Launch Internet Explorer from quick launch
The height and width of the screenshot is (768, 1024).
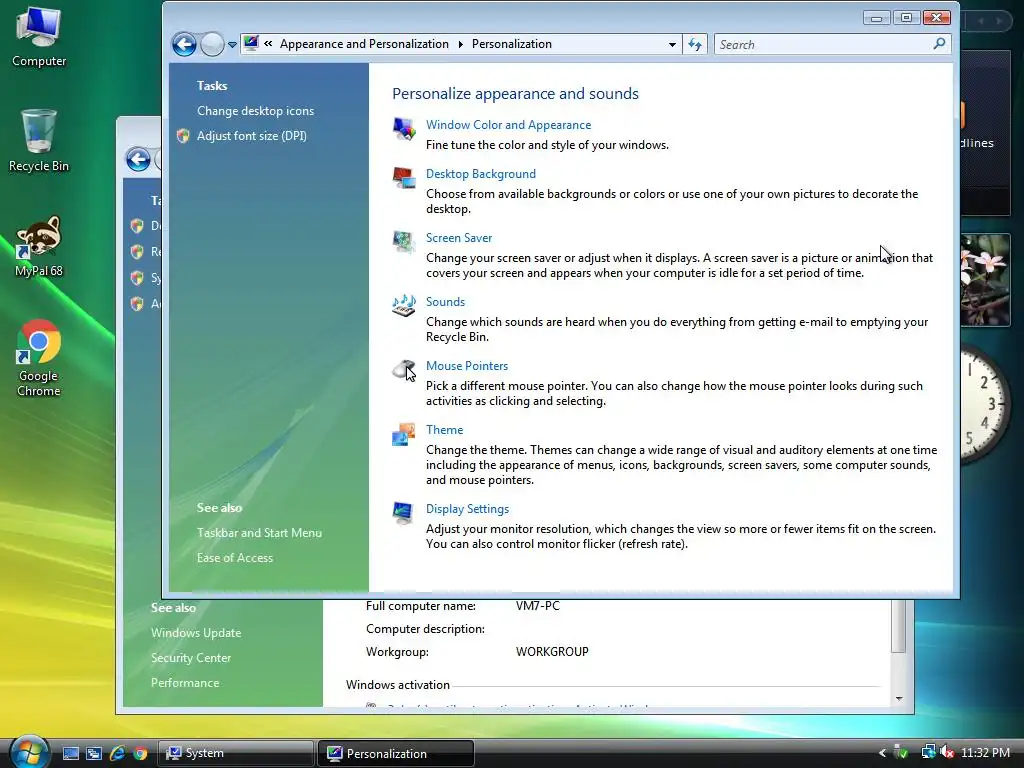tap(118, 753)
